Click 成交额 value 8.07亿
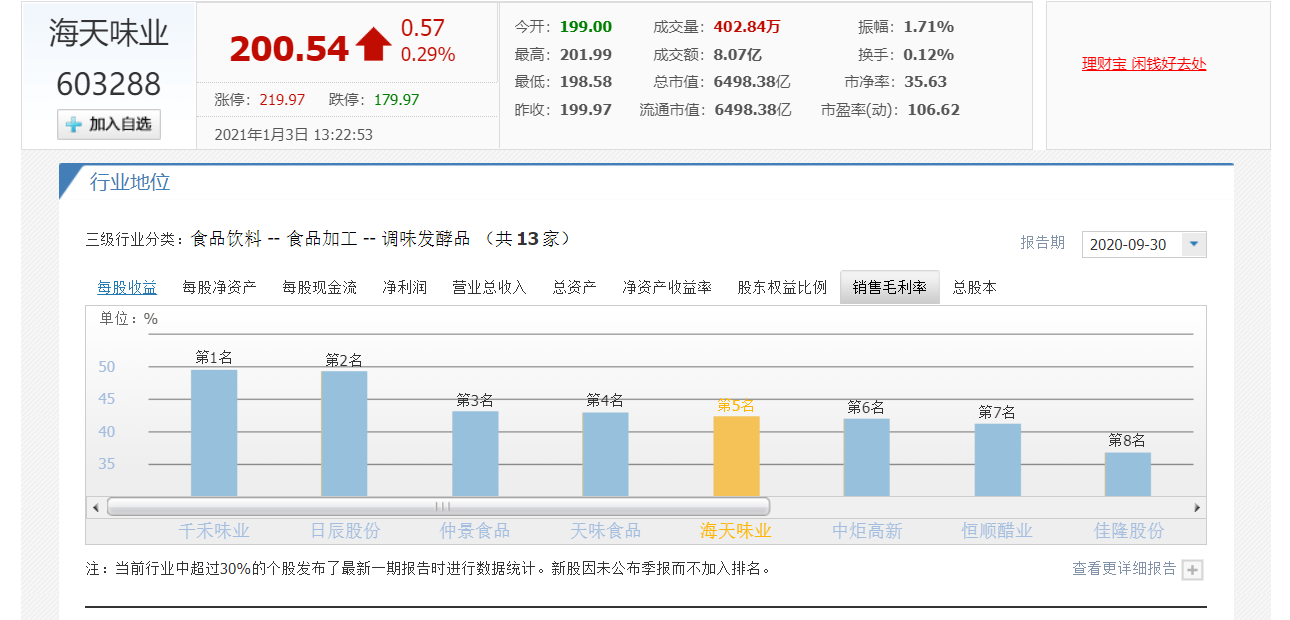The height and width of the screenshot is (620, 1290). [738, 55]
